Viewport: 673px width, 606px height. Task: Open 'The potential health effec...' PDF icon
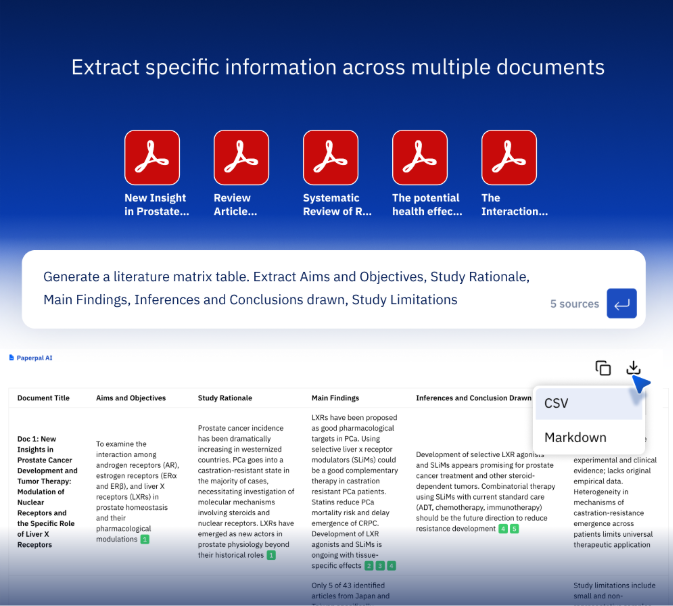(x=420, y=158)
